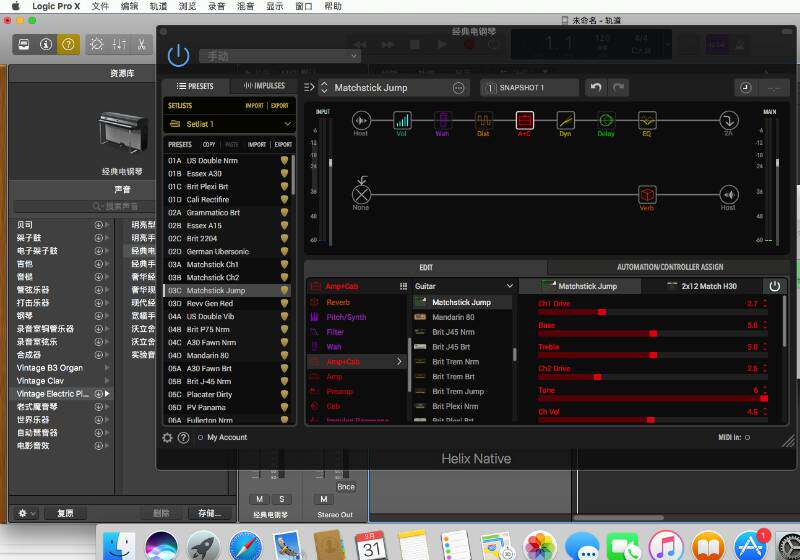
Task: Click the 2A output block icon
Action: coord(729,121)
